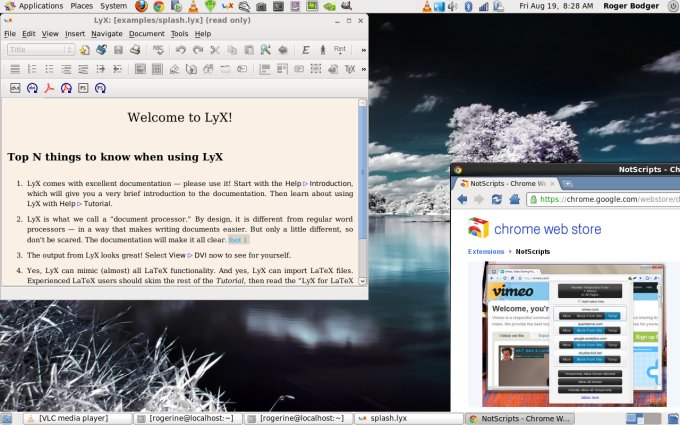Click the TeX code insert icon
The image size is (680, 425).
pos(349,69)
